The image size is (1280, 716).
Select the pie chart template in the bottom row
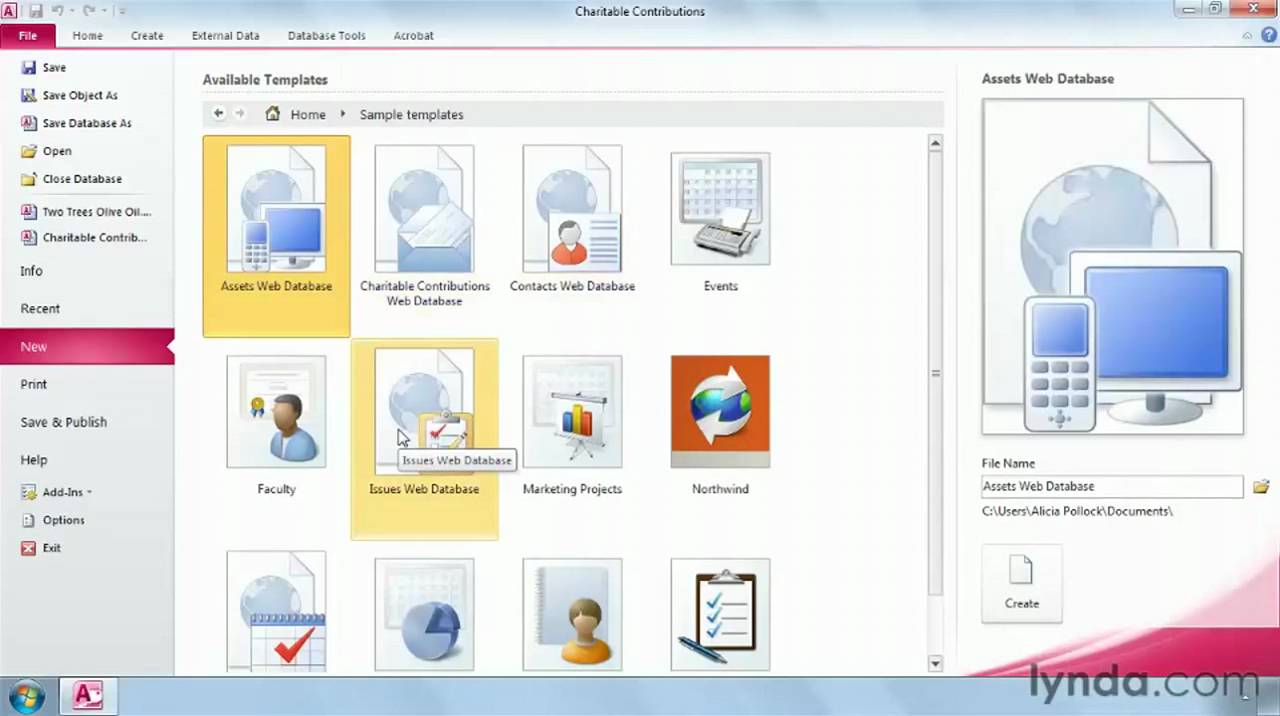coord(424,614)
